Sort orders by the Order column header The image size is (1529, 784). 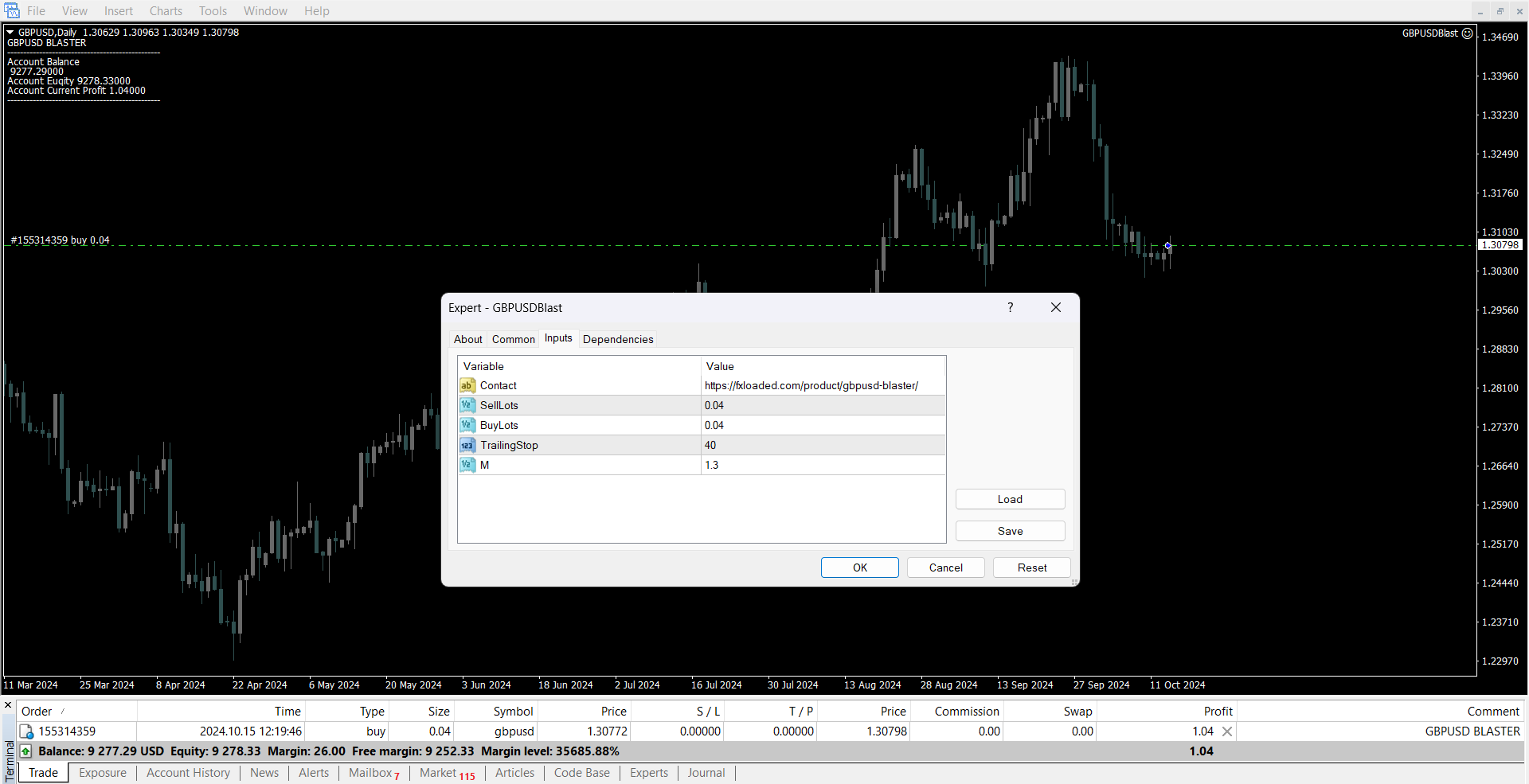click(37, 712)
